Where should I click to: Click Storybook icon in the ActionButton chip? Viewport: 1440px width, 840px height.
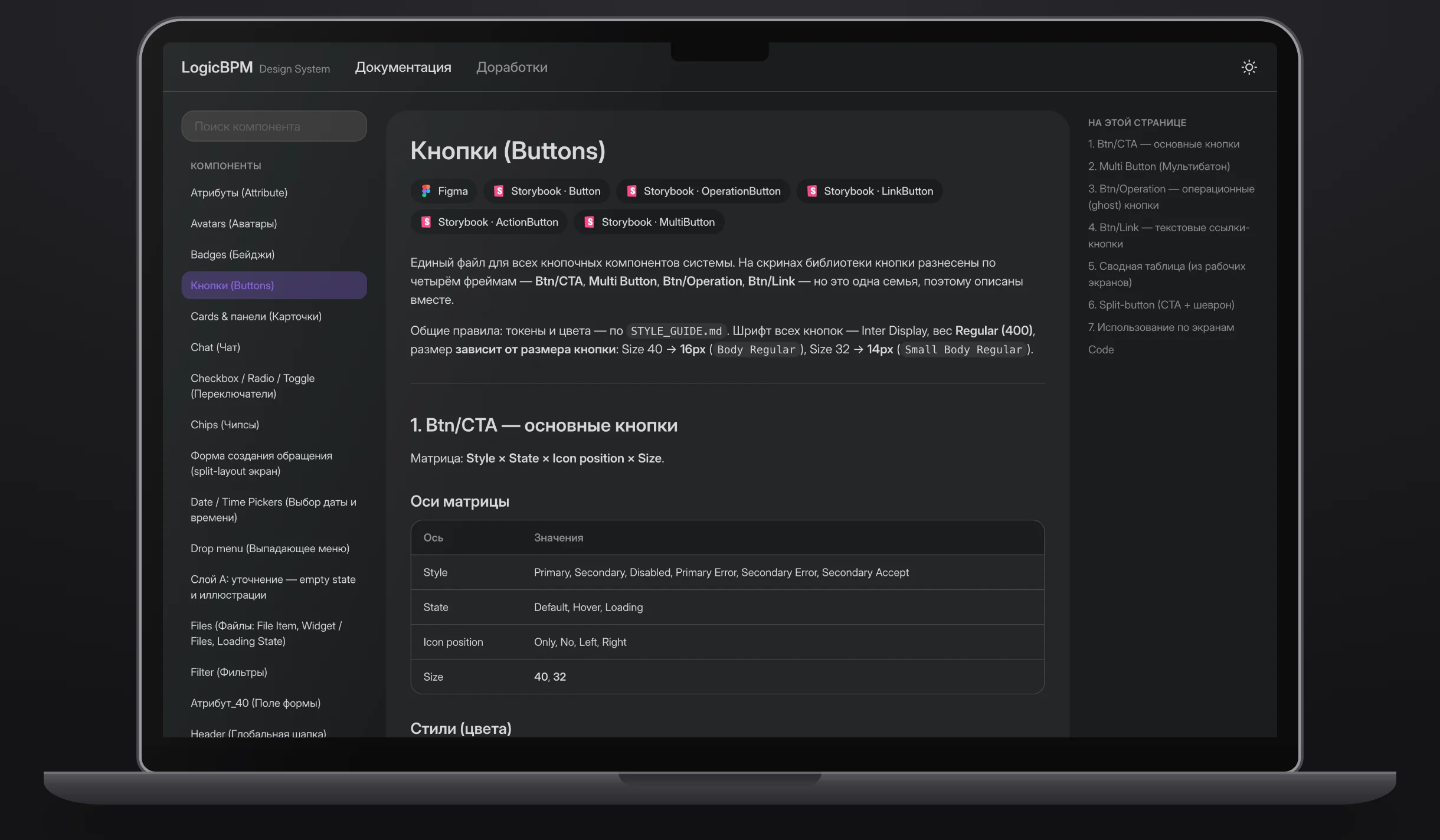coord(426,222)
